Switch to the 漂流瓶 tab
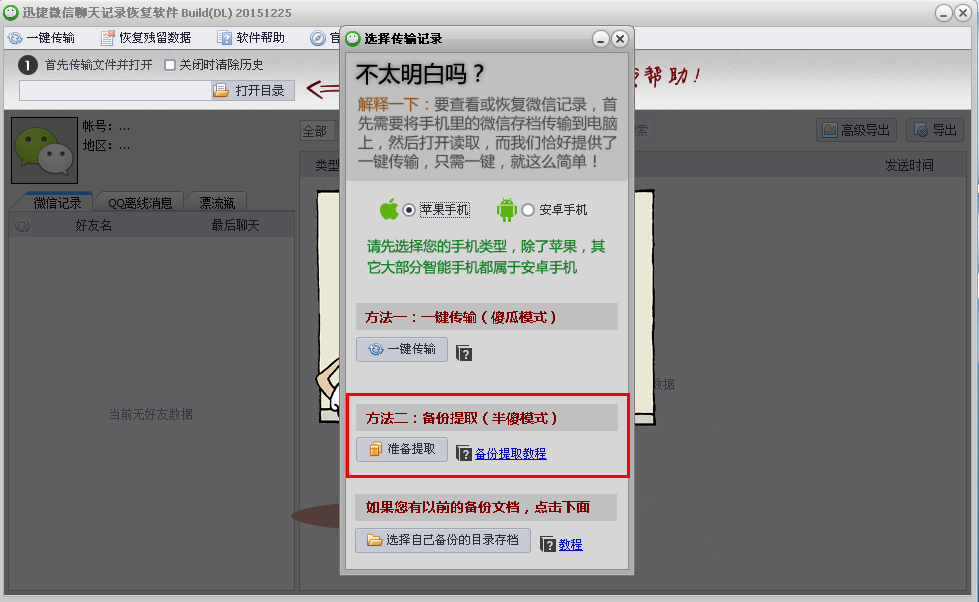Image resolution: width=979 pixels, height=602 pixels. point(217,202)
